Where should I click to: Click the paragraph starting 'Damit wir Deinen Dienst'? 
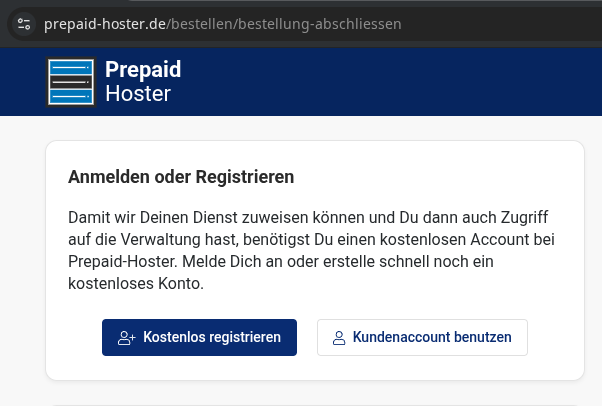pyautogui.click(x=311, y=250)
